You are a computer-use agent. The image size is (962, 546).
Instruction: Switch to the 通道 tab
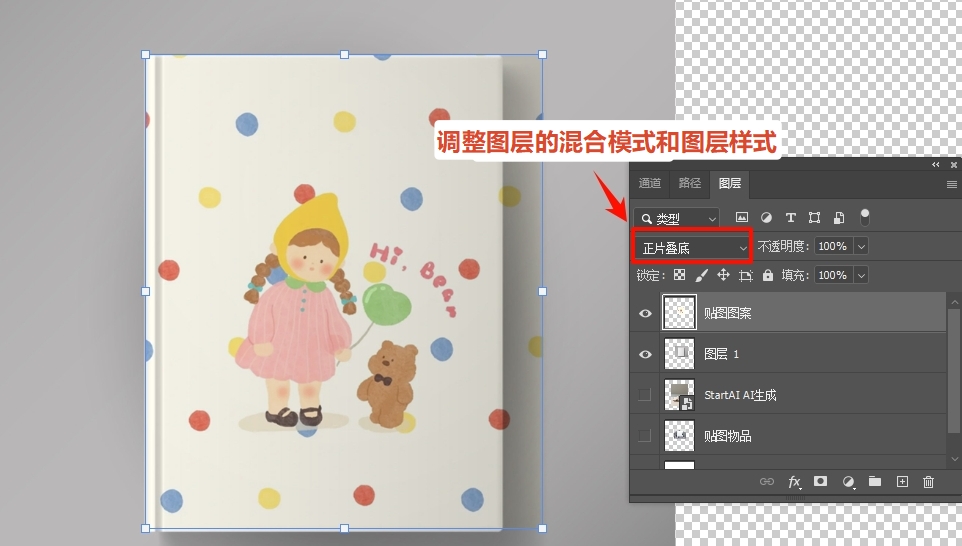650,184
